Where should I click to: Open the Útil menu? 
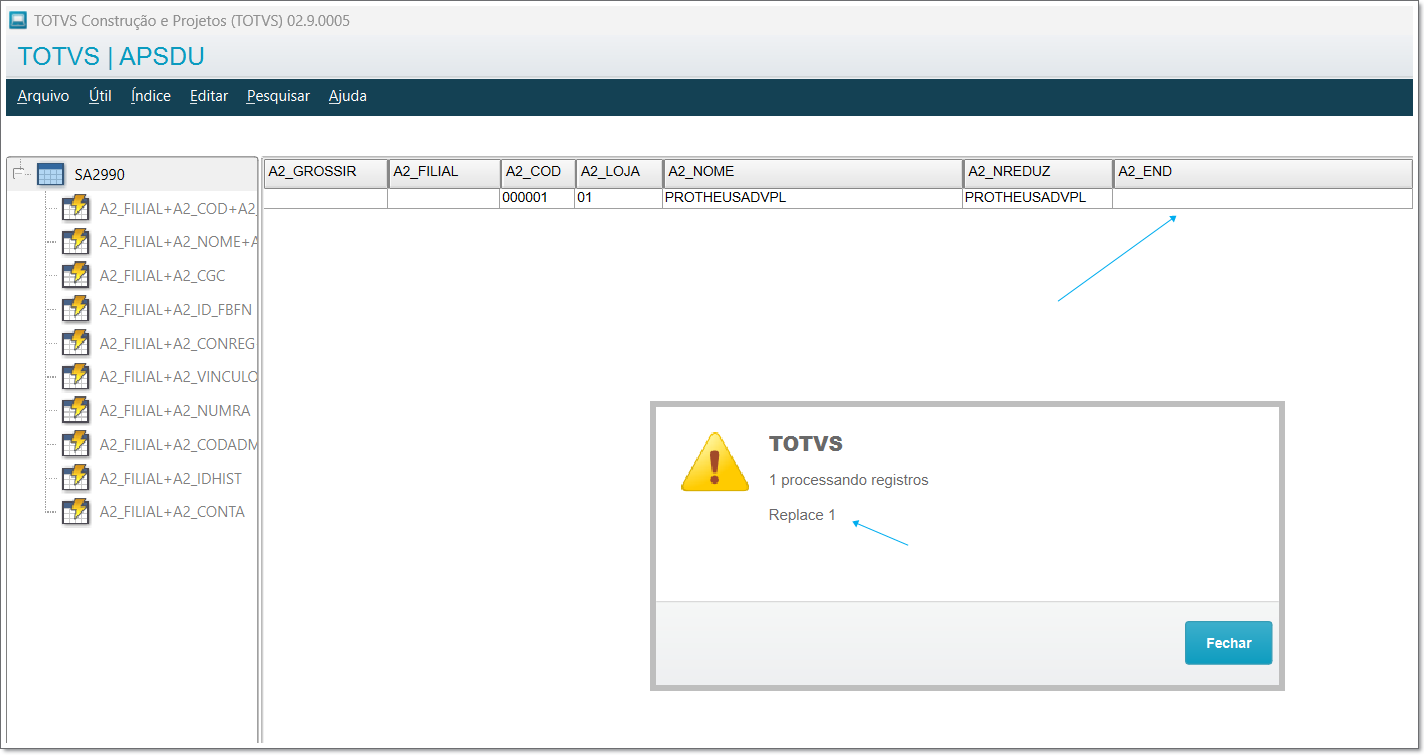click(100, 96)
